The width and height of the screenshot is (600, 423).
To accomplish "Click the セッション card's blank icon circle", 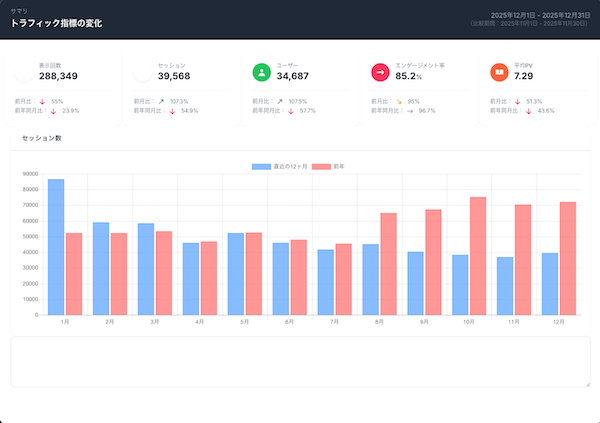I will [x=142, y=72].
